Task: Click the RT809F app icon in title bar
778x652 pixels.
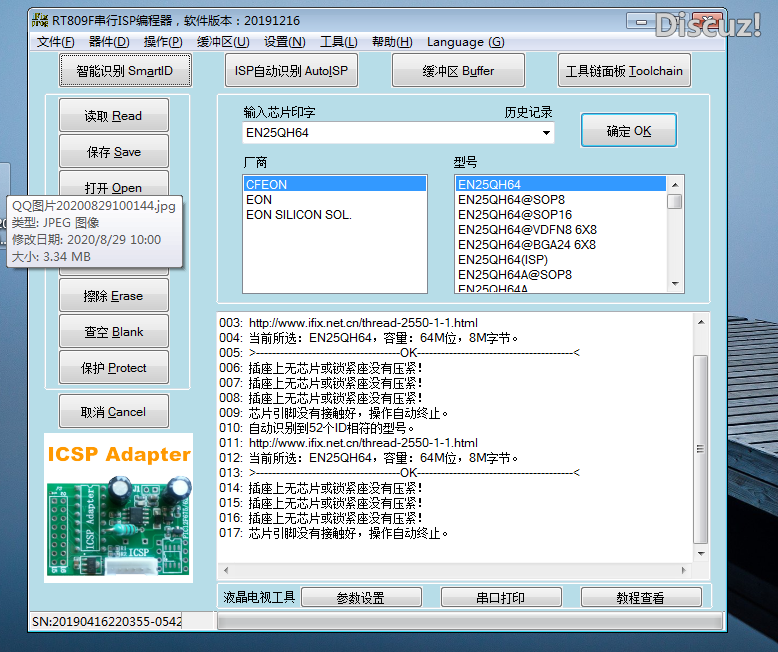Action: (40, 20)
